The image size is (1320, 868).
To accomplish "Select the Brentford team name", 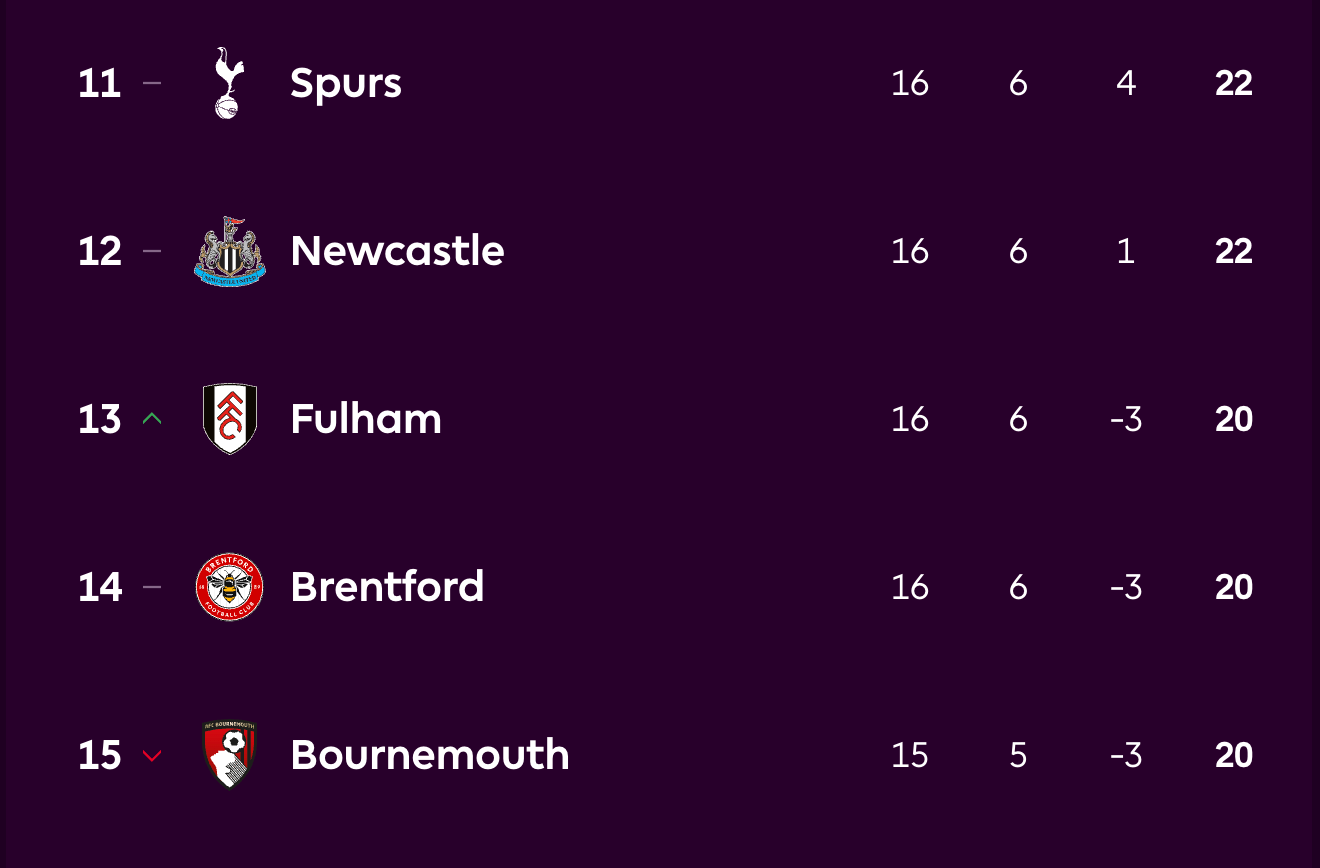I will (x=387, y=587).
